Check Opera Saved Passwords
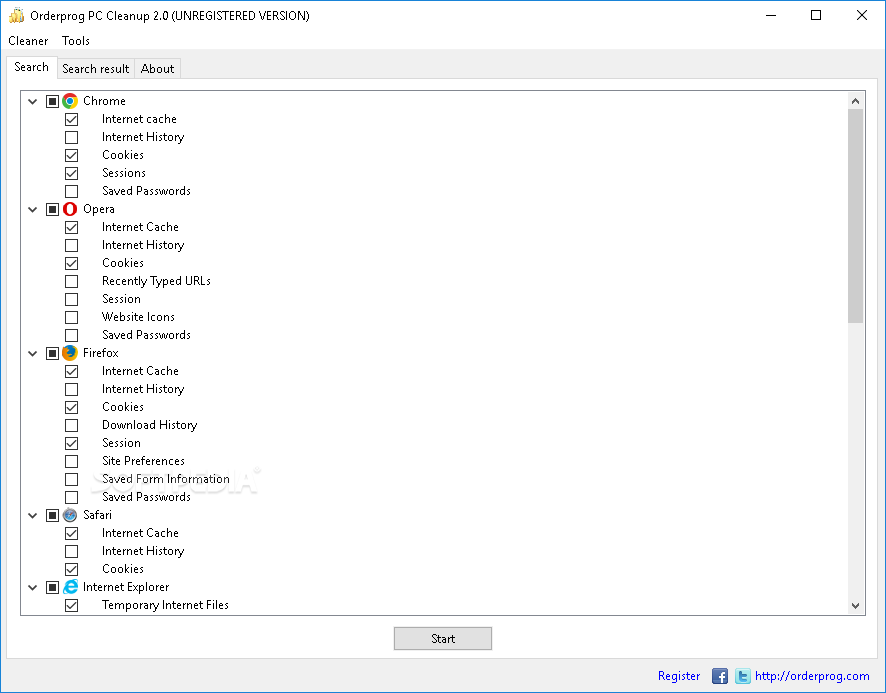Viewport: 886px width, 693px height. [71, 335]
